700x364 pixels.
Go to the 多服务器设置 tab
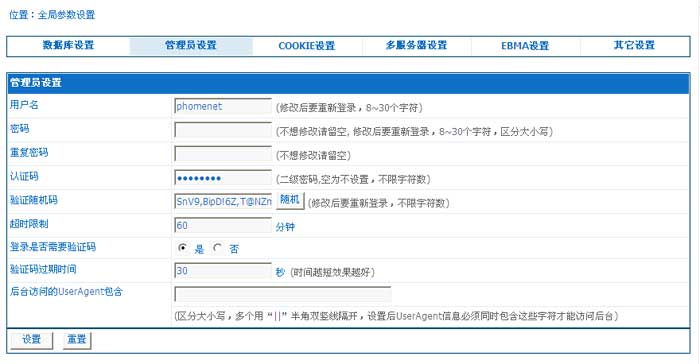417,46
